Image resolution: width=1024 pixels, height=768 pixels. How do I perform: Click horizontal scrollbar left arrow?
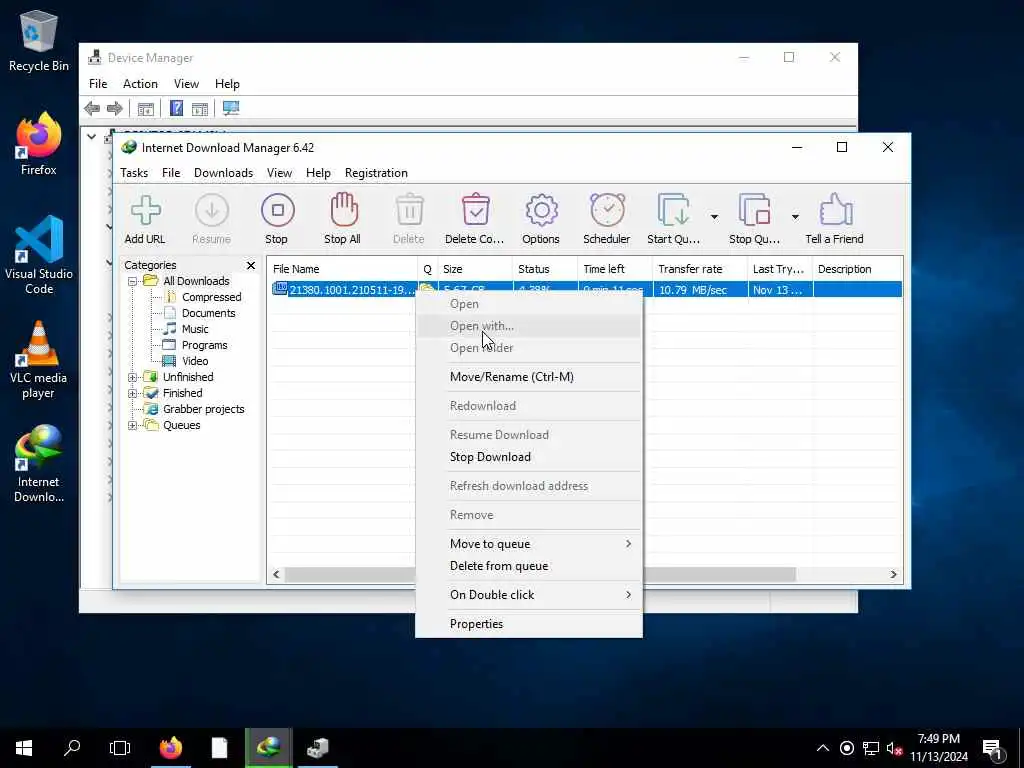pos(276,575)
